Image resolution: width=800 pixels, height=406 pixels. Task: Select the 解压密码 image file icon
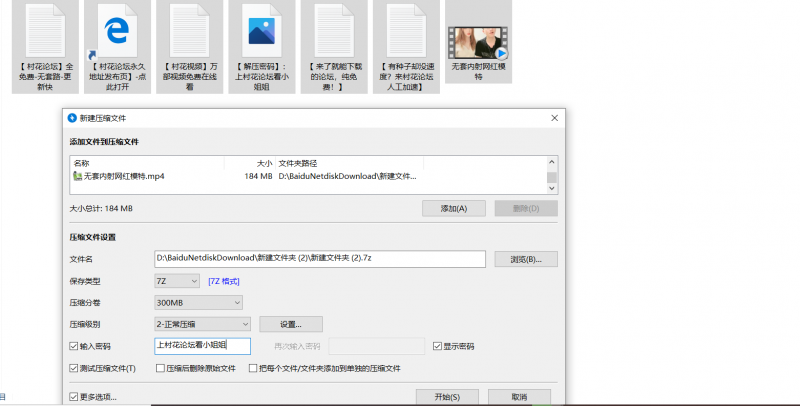tap(263, 30)
